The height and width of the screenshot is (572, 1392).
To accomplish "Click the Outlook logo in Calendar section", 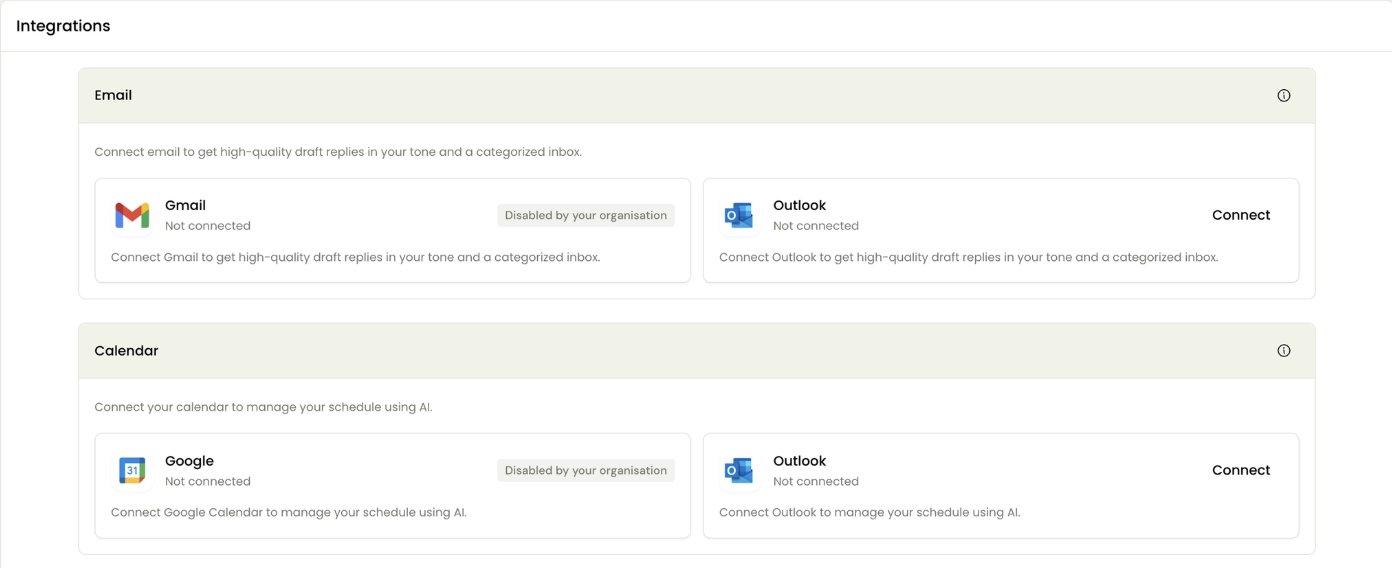I will tap(739, 470).
